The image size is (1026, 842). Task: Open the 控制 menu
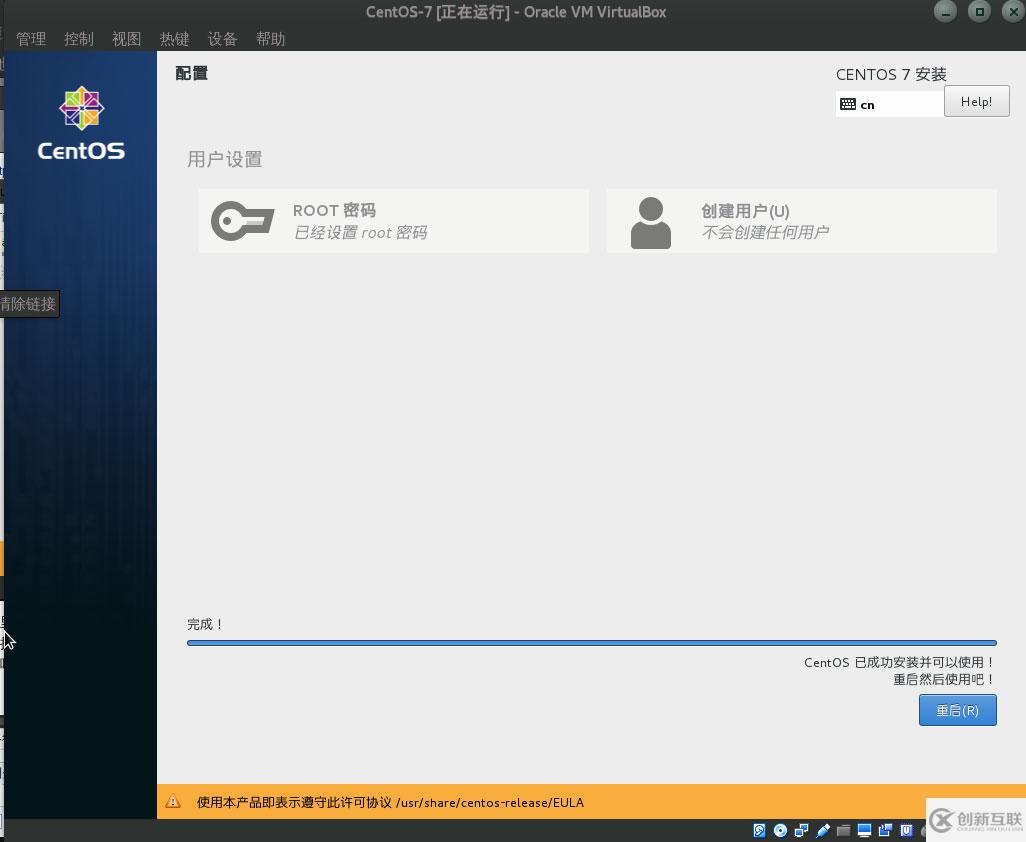click(79, 39)
